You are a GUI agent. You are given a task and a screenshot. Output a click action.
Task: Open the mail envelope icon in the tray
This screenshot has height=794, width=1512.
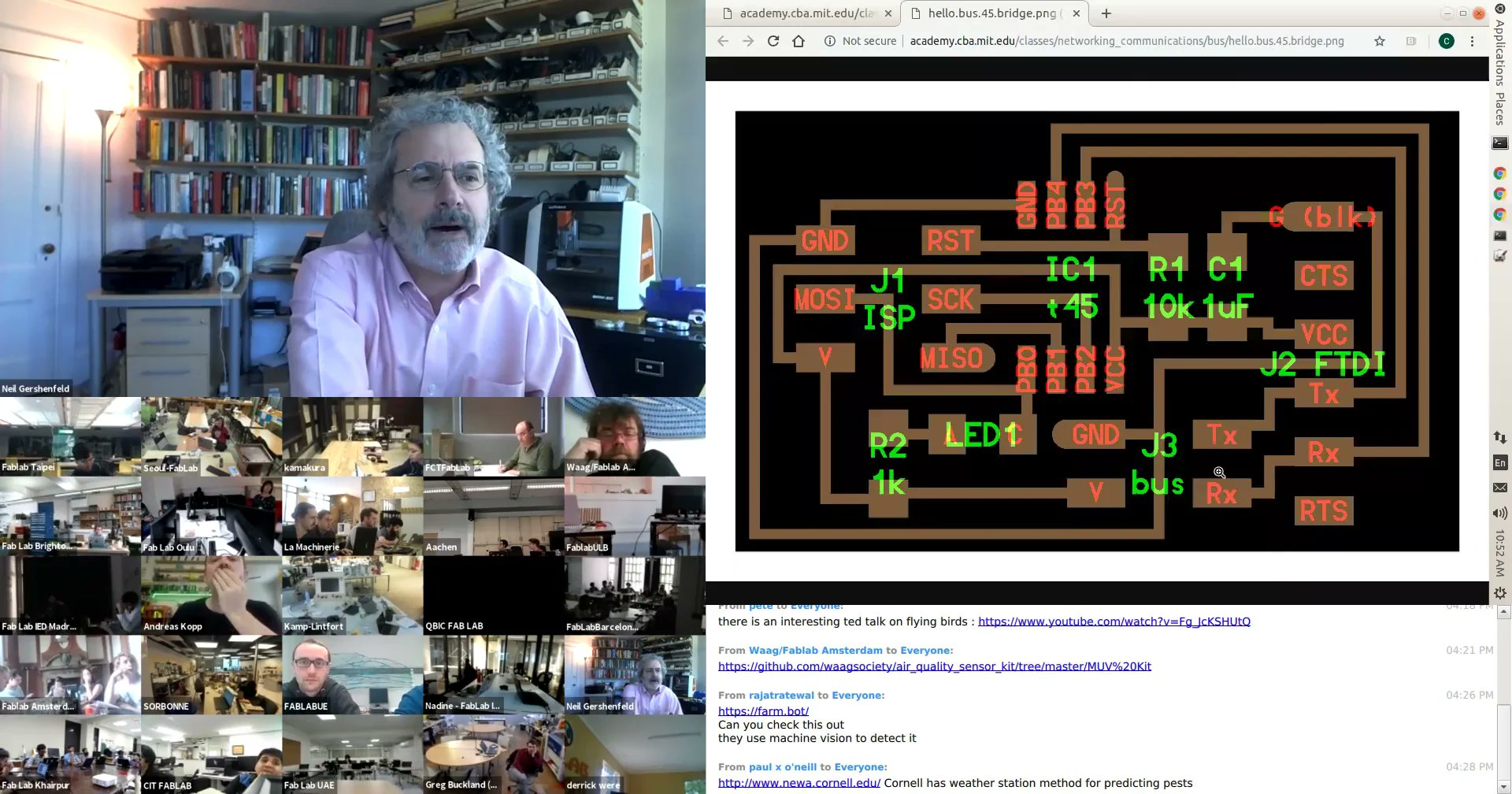pos(1499,487)
